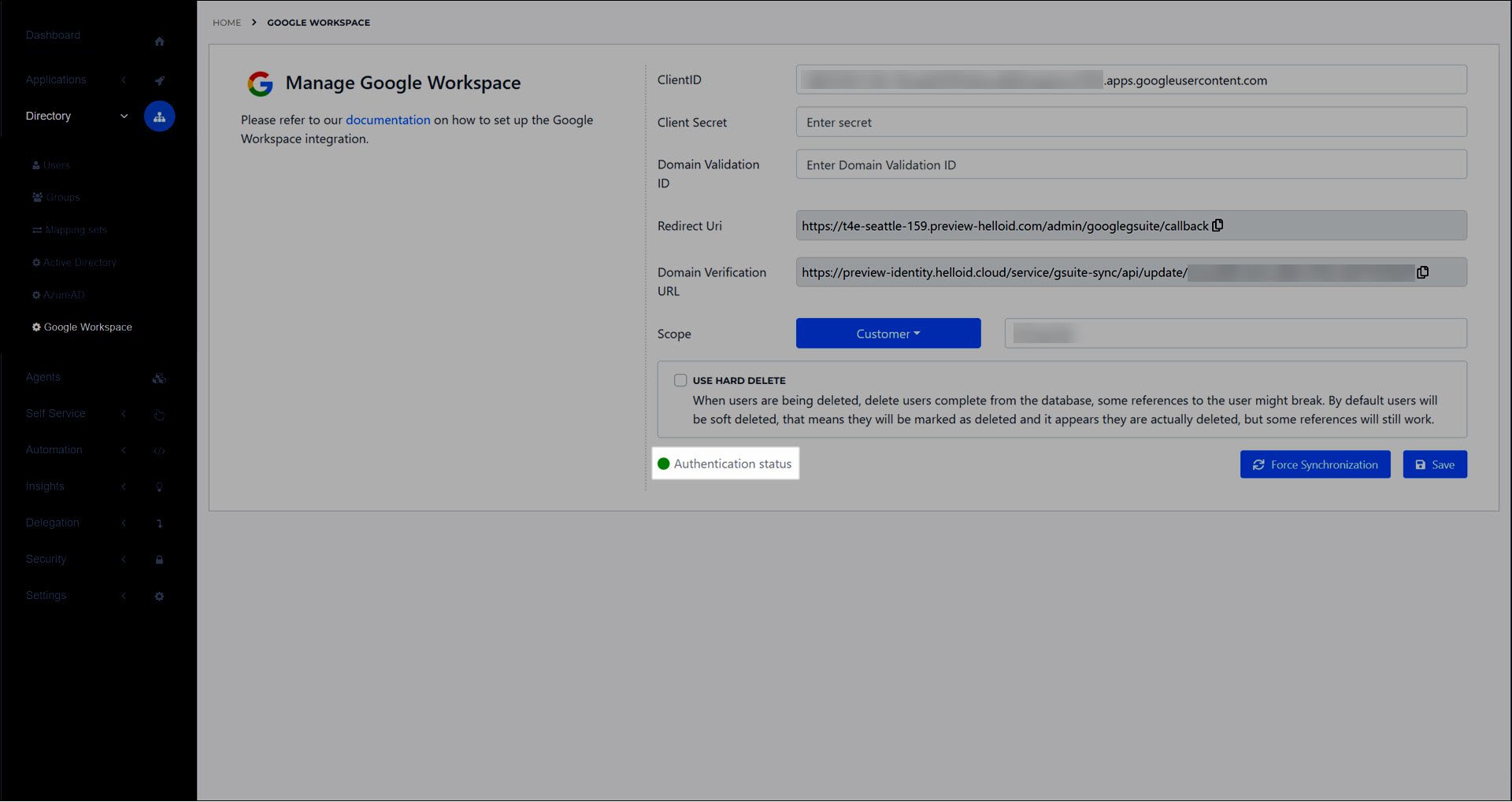Open the Agents menu item
This screenshot has width=1512, height=802.
[x=43, y=378]
